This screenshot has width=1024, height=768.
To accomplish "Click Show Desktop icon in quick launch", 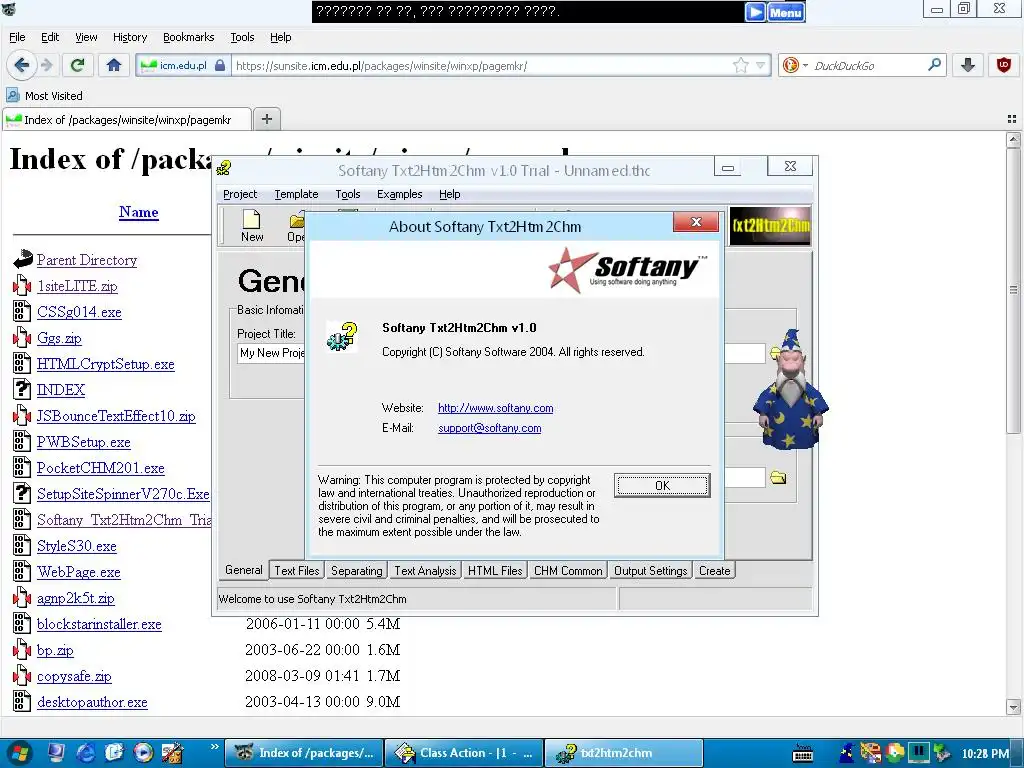I will (x=56, y=753).
